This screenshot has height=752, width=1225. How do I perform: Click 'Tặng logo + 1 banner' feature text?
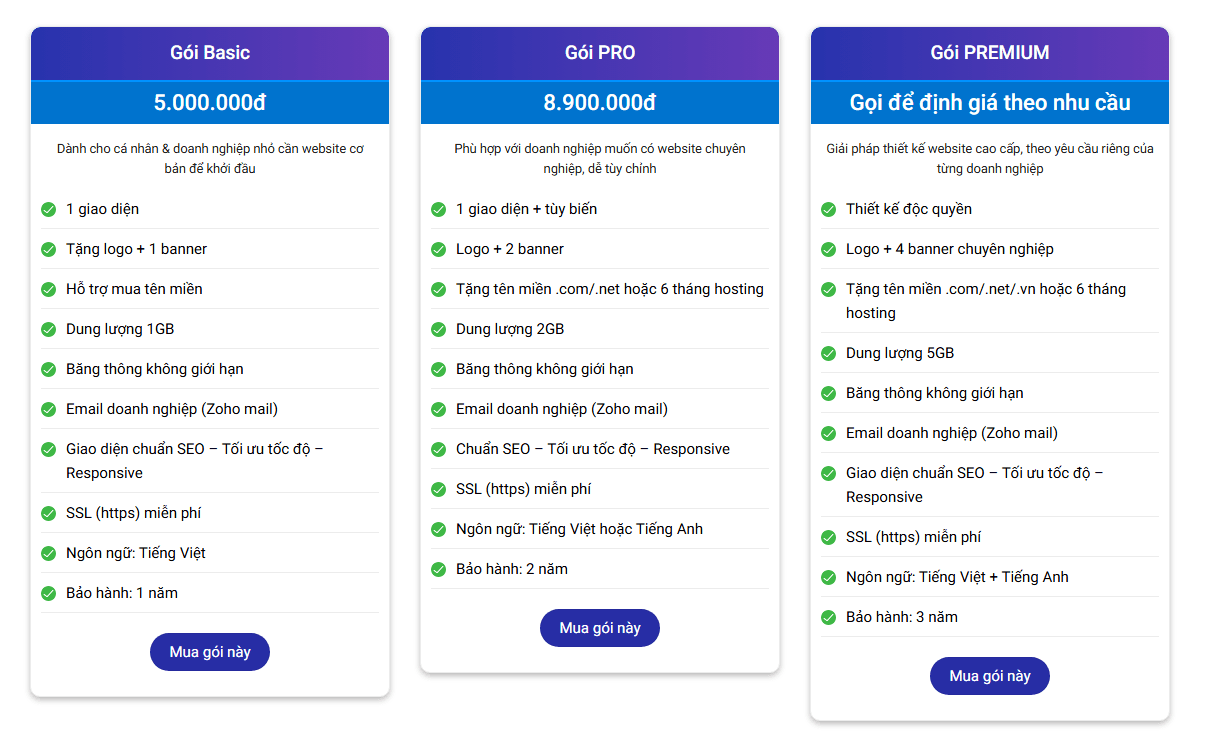tap(137, 249)
